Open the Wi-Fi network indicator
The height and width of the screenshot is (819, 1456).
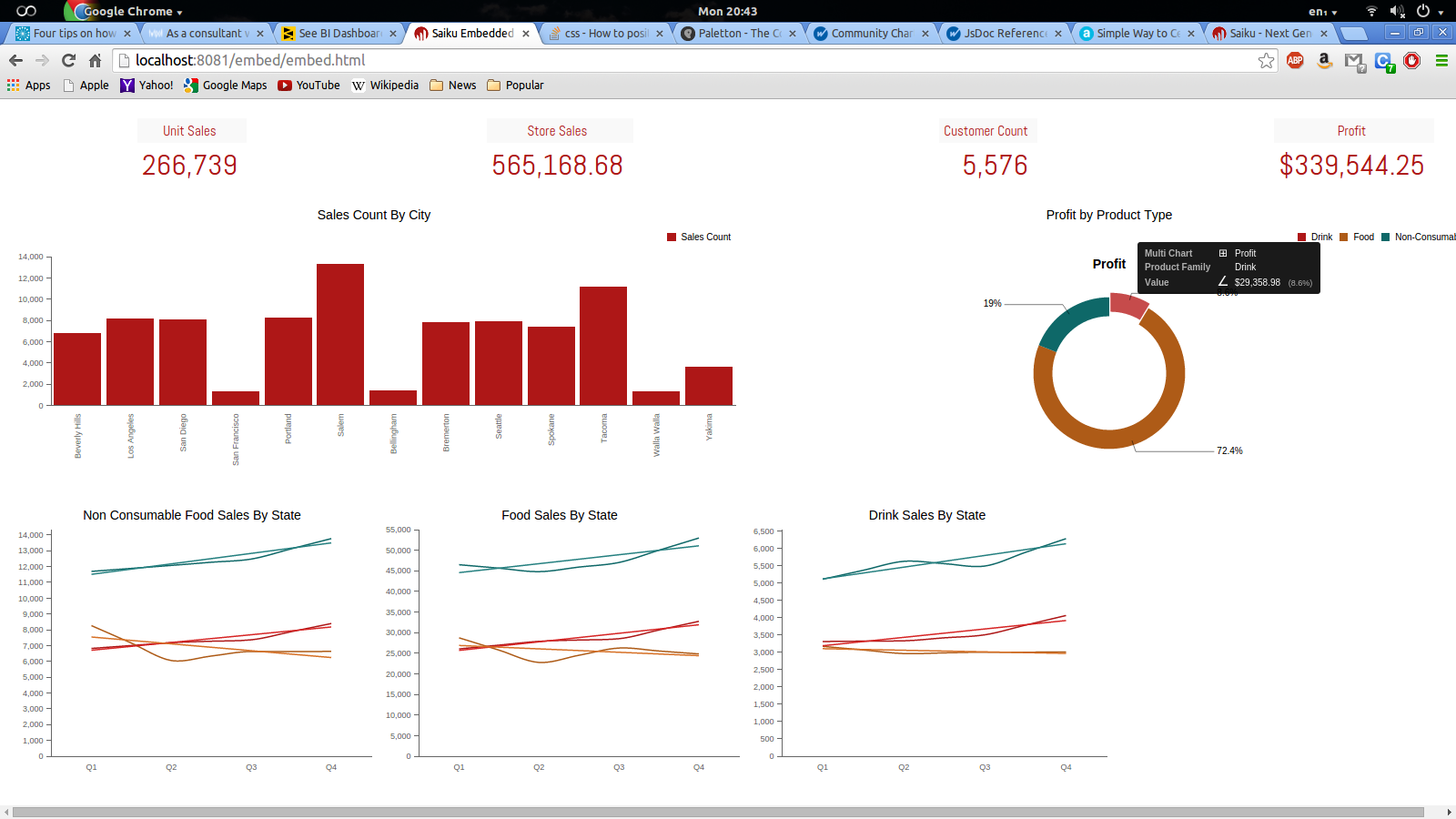(x=1371, y=11)
